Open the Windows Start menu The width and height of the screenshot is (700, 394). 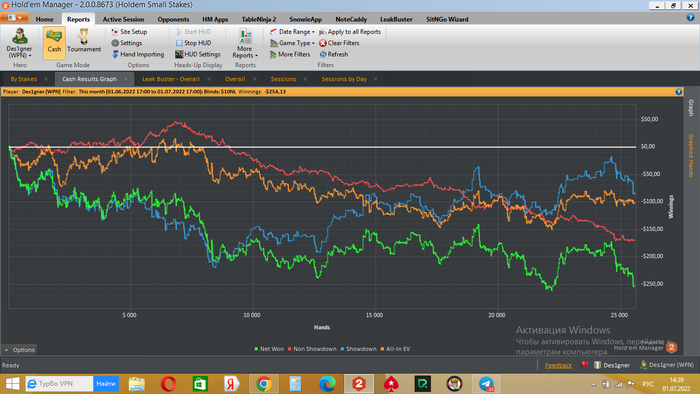coord(12,384)
